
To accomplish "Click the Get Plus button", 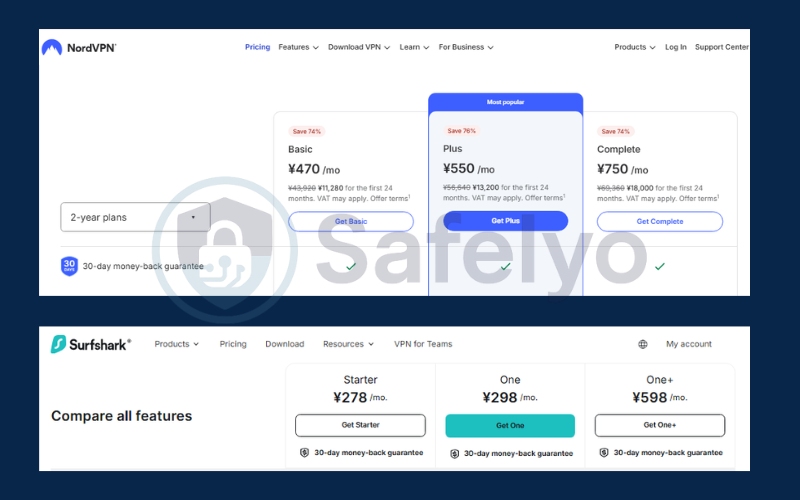I will click(506, 221).
